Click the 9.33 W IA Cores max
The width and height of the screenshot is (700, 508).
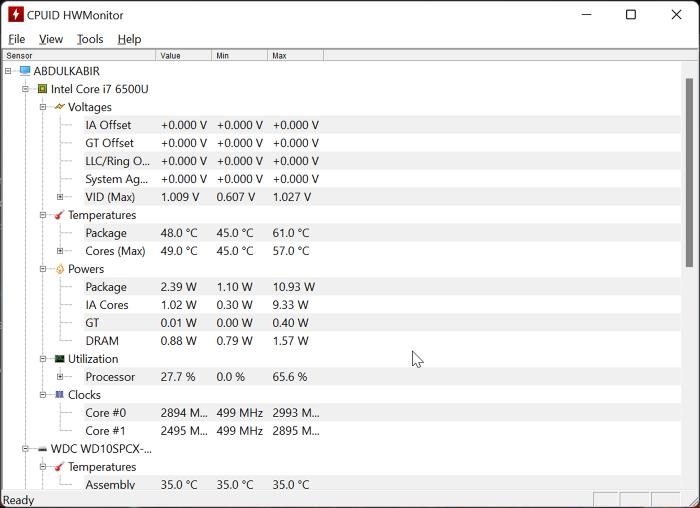click(290, 305)
